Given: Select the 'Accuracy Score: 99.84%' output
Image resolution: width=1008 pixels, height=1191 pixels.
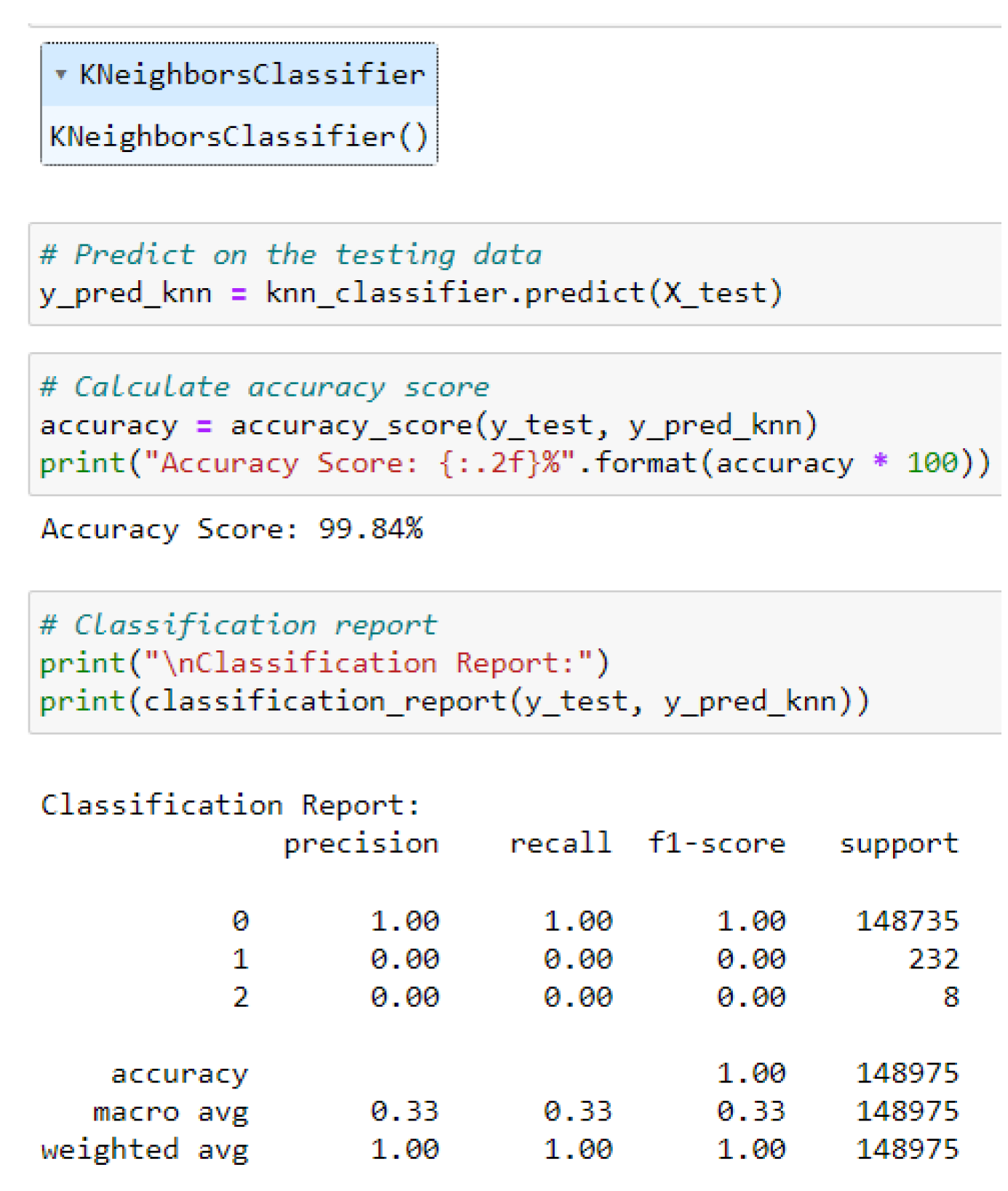Looking at the screenshot, I should click(x=231, y=529).
